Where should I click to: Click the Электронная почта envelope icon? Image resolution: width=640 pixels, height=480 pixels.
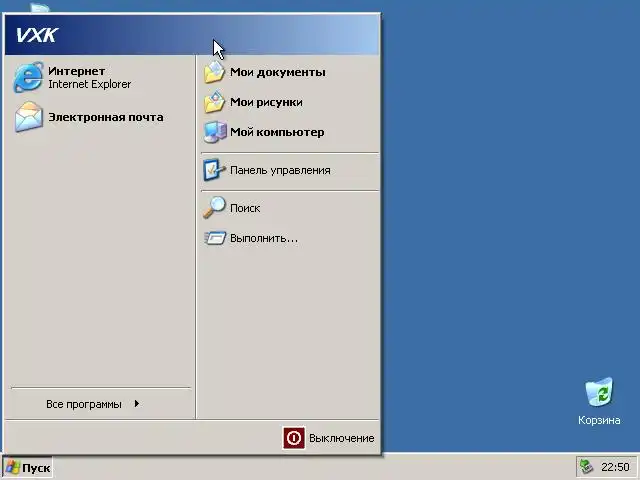[x=29, y=117]
